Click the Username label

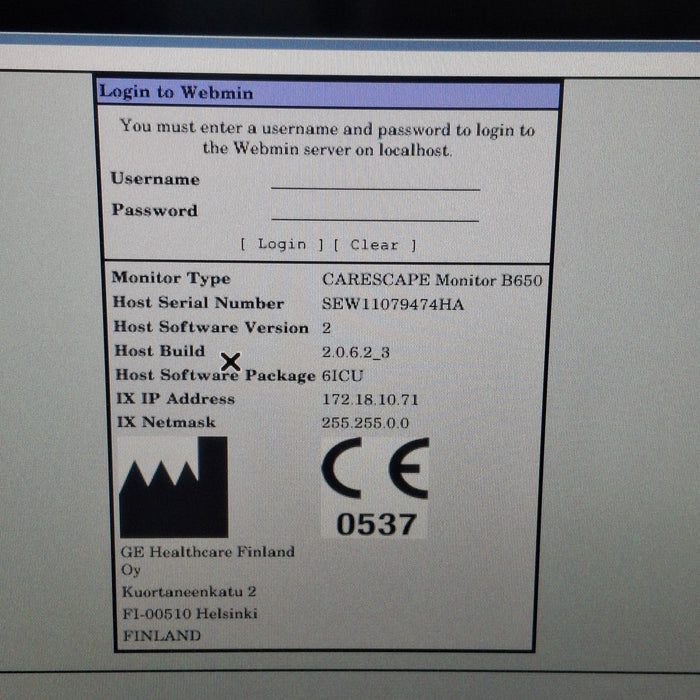[155, 179]
